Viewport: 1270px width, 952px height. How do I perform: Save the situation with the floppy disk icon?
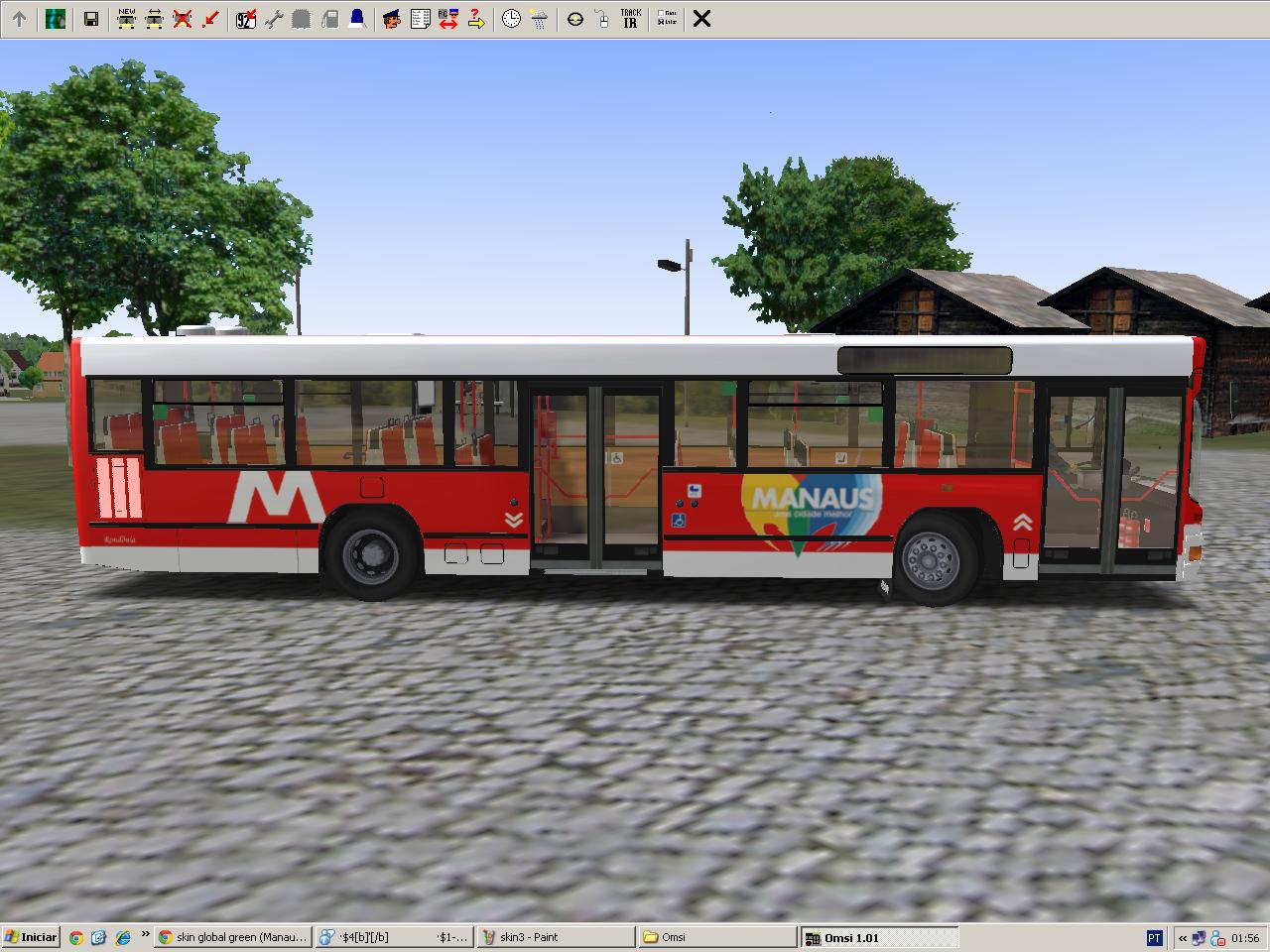click(x=91, y=18)
